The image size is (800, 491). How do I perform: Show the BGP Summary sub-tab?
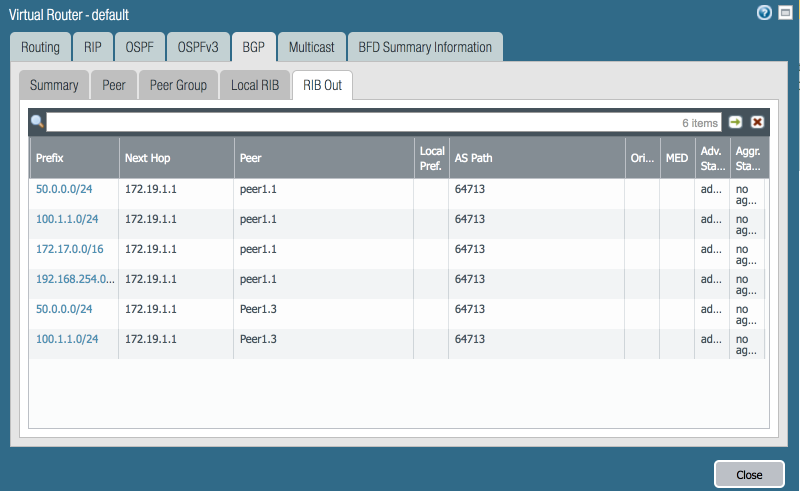coord(54,85)
